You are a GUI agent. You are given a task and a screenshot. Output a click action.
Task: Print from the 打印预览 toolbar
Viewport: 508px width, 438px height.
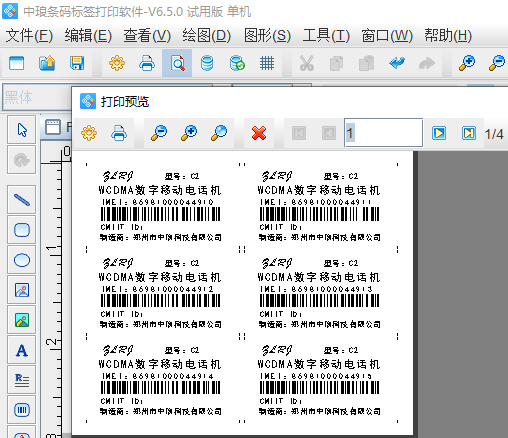119,133
